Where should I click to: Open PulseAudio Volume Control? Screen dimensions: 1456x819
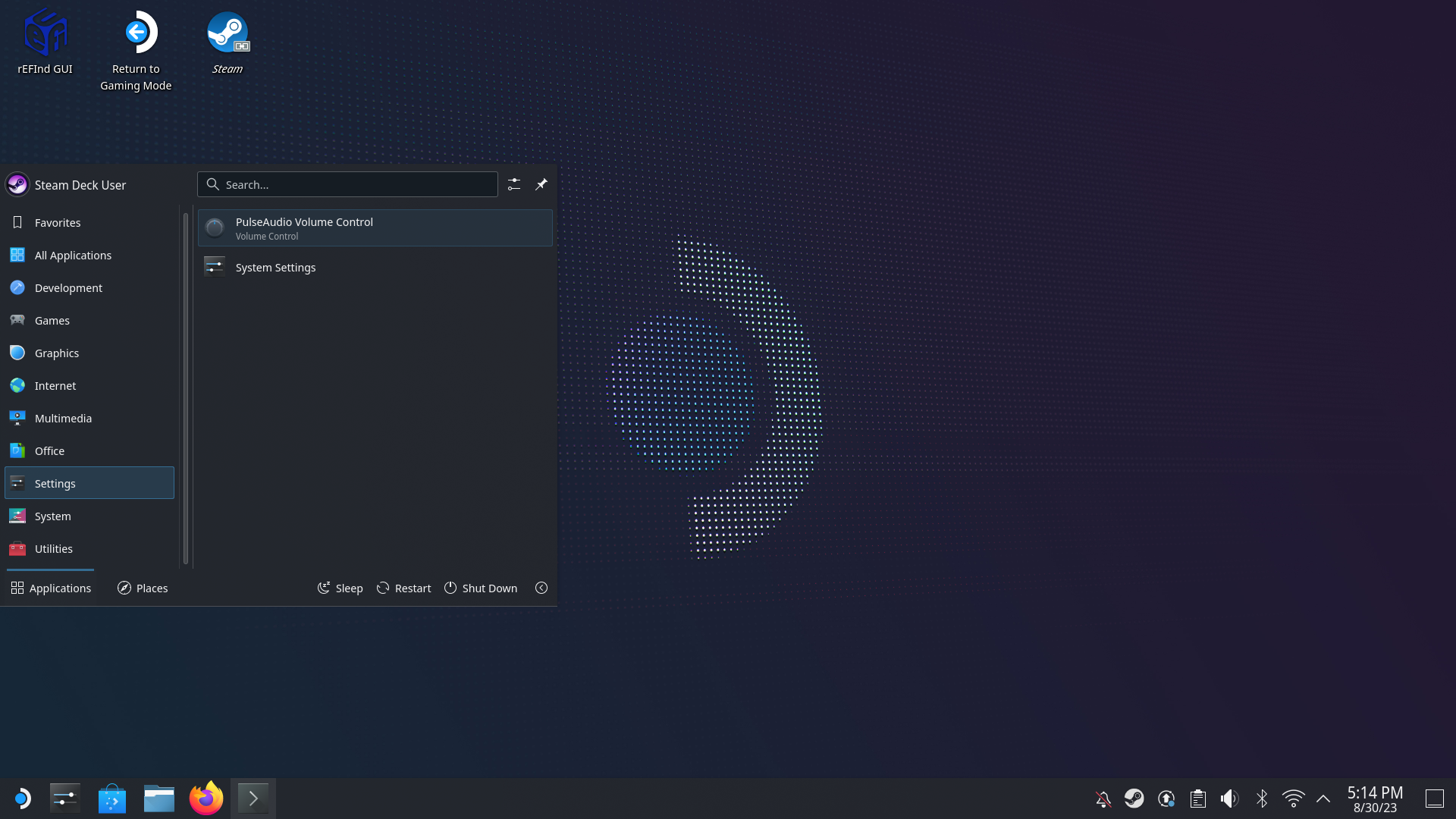click(304, 227)
